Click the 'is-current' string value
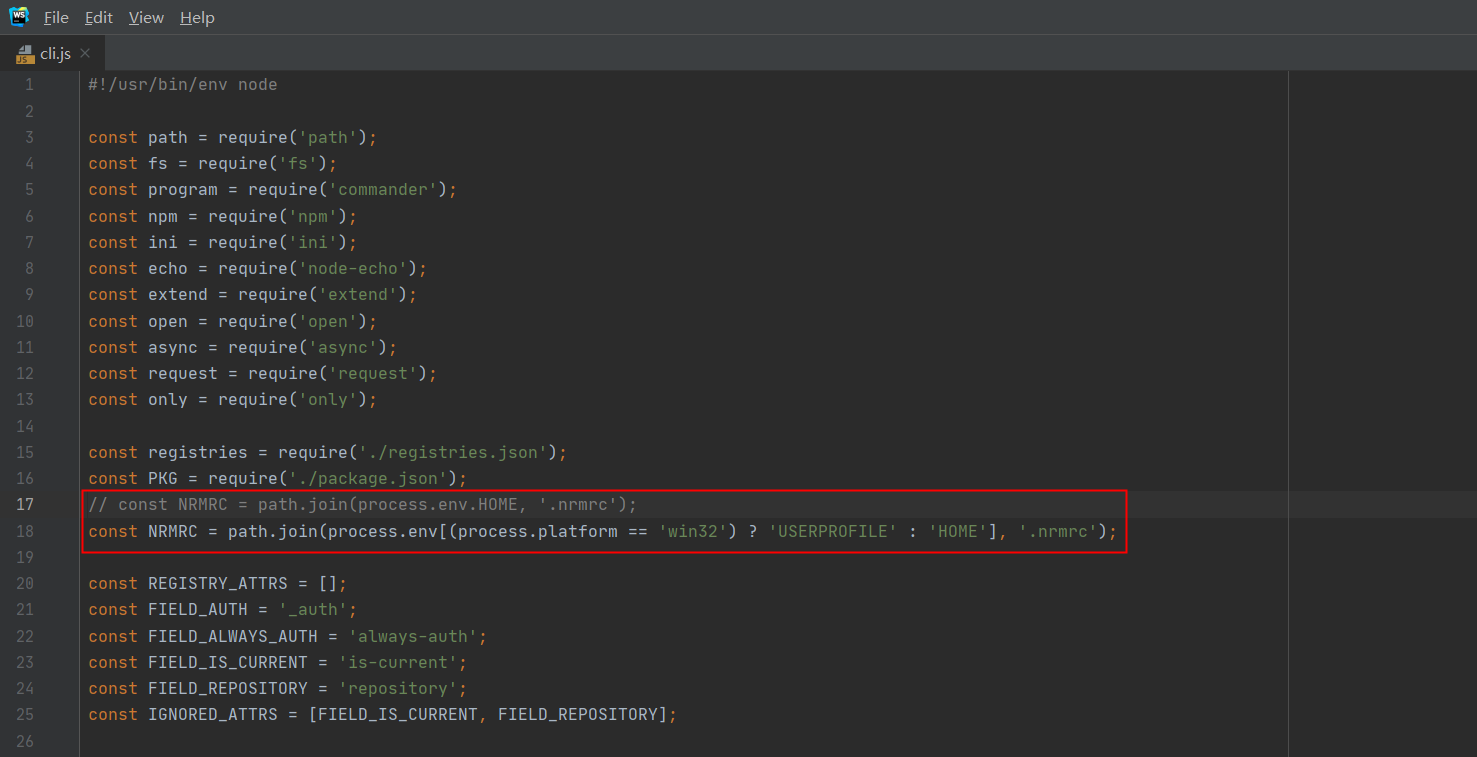The image size is (1477, 757). (398, 662)
